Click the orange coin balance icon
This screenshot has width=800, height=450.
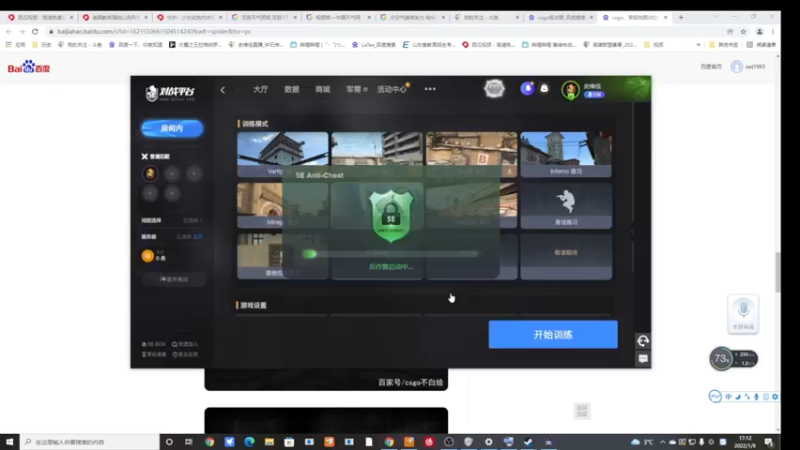pyautogui.click(x=147, y=256)
